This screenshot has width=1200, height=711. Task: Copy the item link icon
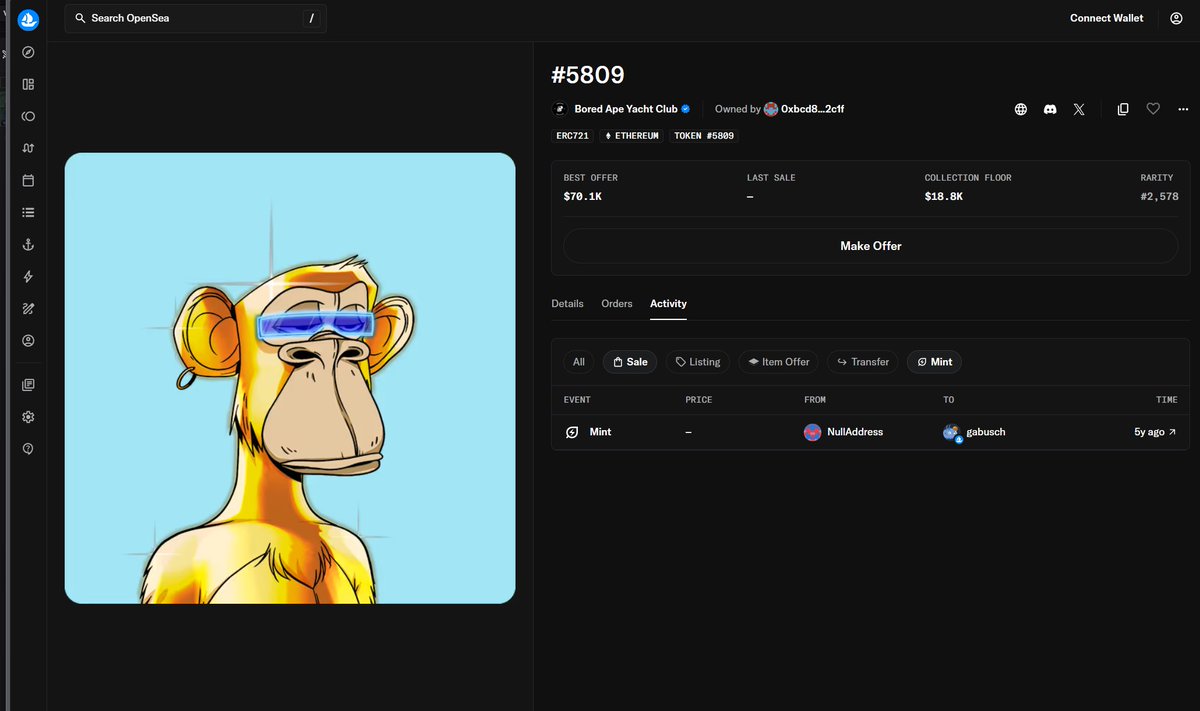(x=1123, y=109)
